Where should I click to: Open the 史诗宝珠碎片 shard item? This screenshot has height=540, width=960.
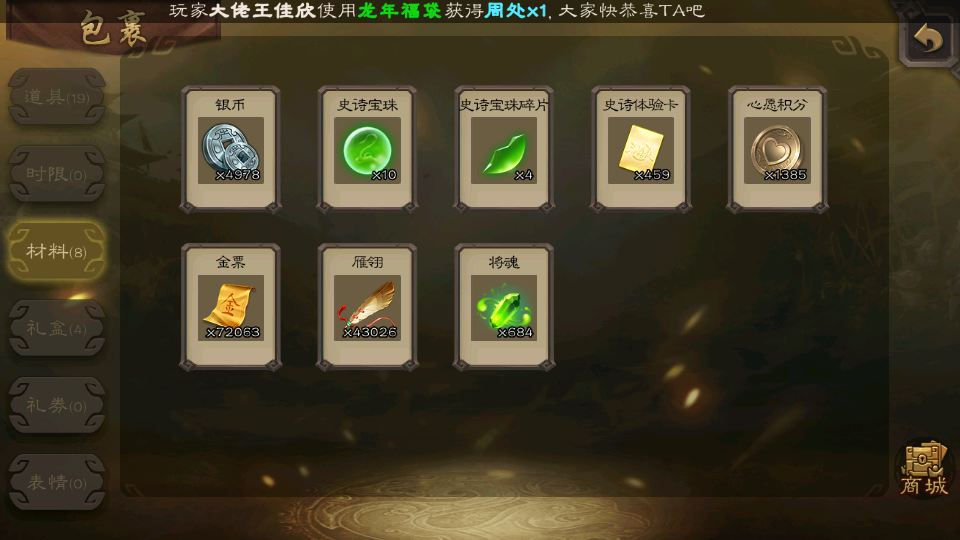tap(504, 149)
